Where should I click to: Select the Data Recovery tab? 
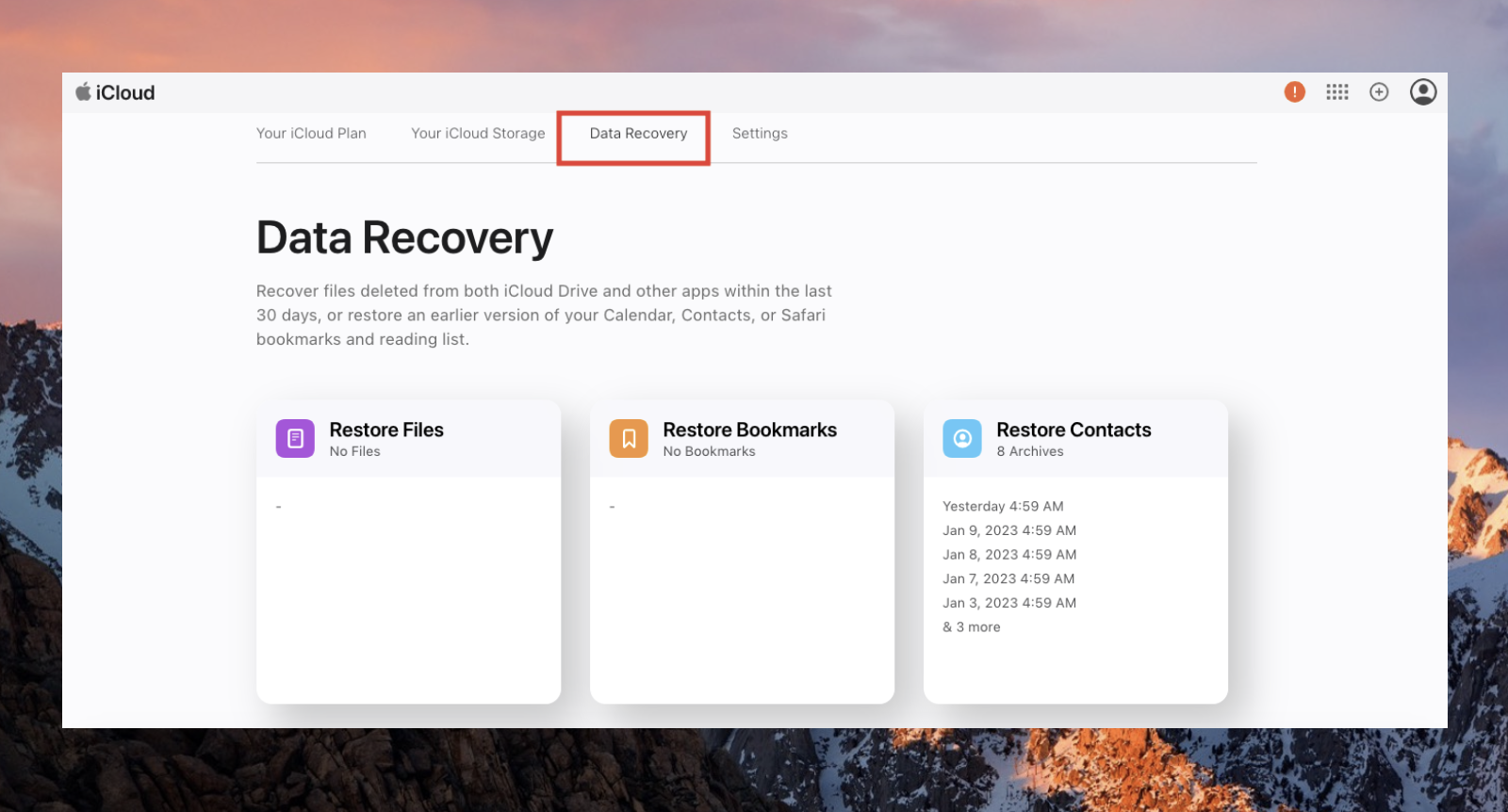click(x=638, y=134)
